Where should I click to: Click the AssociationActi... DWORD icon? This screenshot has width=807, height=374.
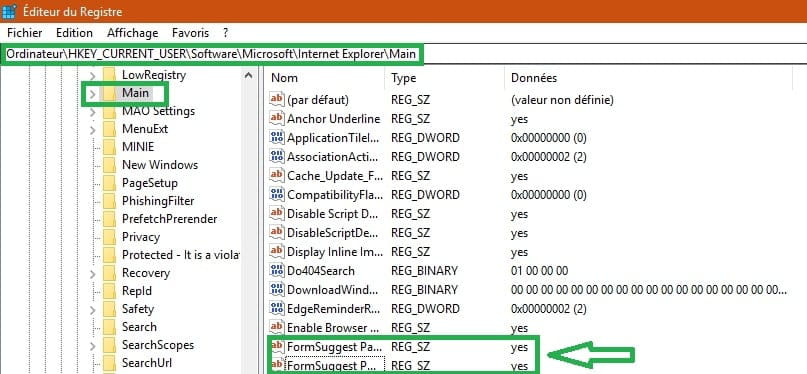pyautogui.click(x=277, y=156)
